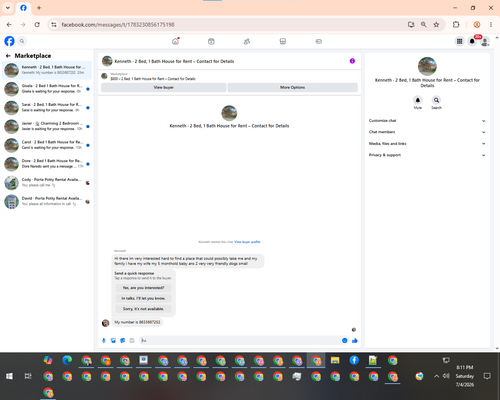This screenshot has height=400, width=500.
Task: Expand Media, files and links section
Action: tap(427, 144)
